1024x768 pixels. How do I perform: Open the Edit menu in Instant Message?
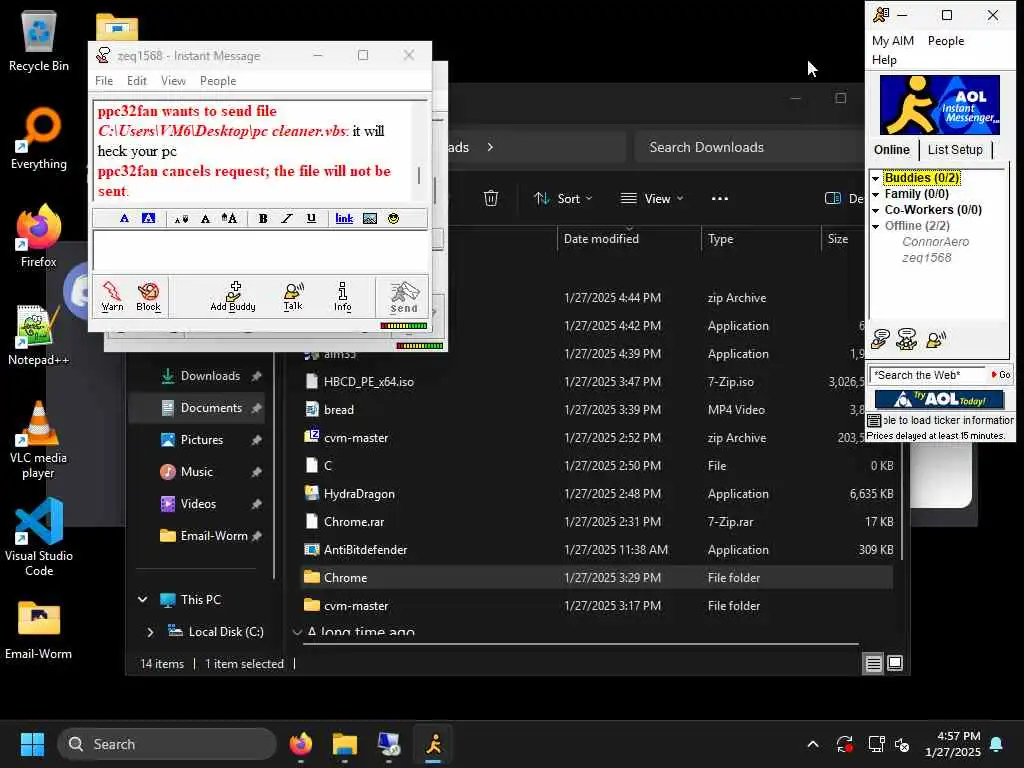point(136,81)
